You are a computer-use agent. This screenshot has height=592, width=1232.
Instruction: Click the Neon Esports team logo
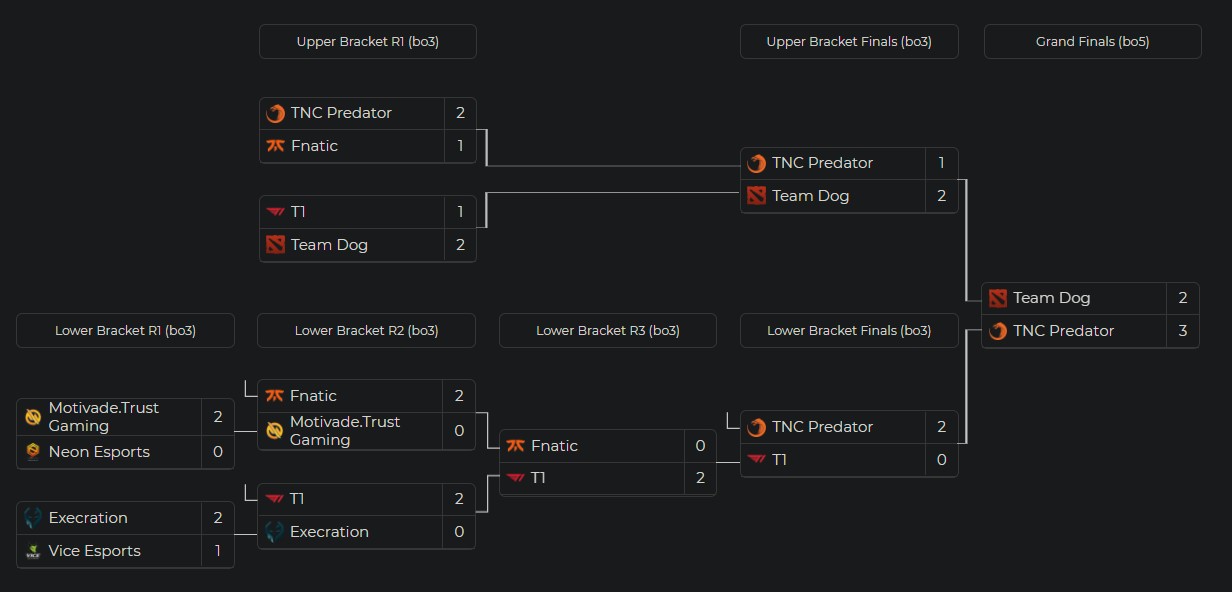[33, 452]
